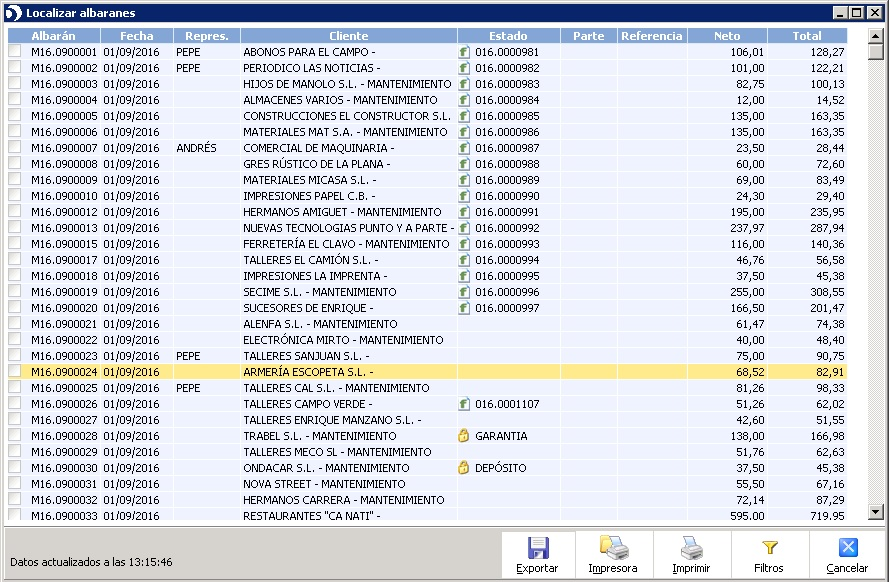
Task: Click client PERIODICO LAS NOTICIAS
Action: [312, 68]
